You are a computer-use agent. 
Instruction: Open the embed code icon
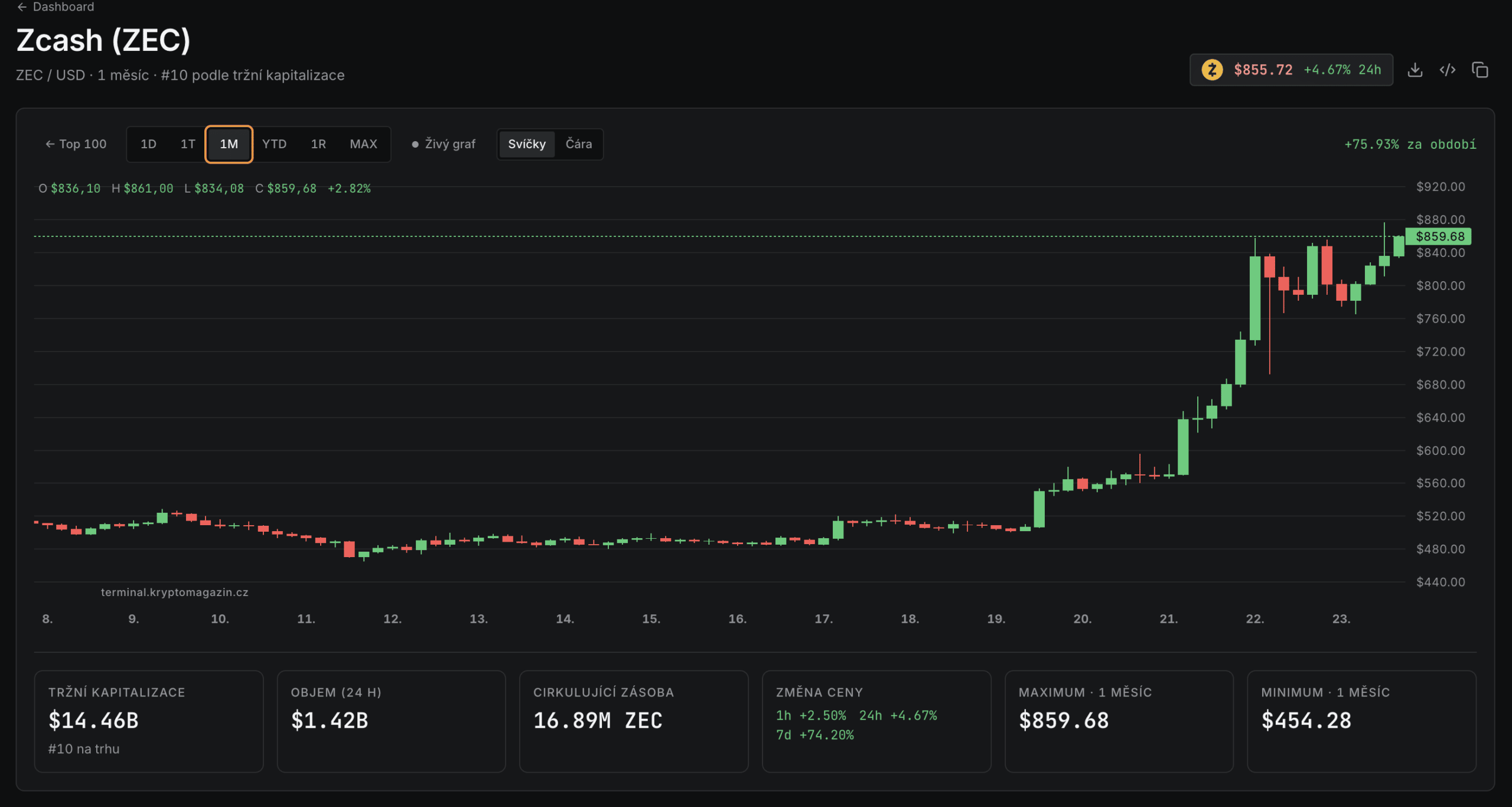pyautogui.click(x=1447, y=70)
